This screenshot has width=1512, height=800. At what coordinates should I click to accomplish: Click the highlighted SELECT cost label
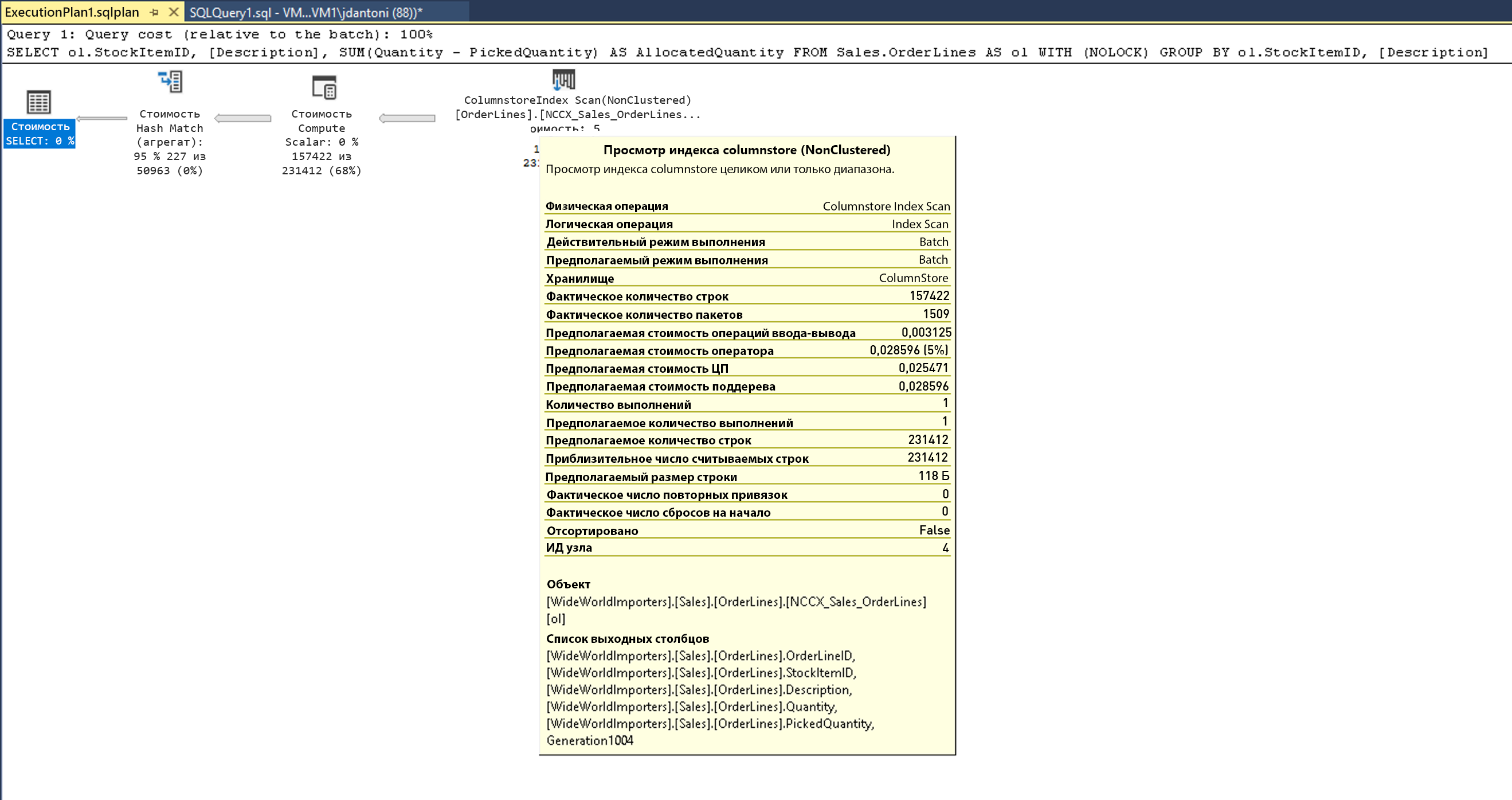[x=40, y=134]
